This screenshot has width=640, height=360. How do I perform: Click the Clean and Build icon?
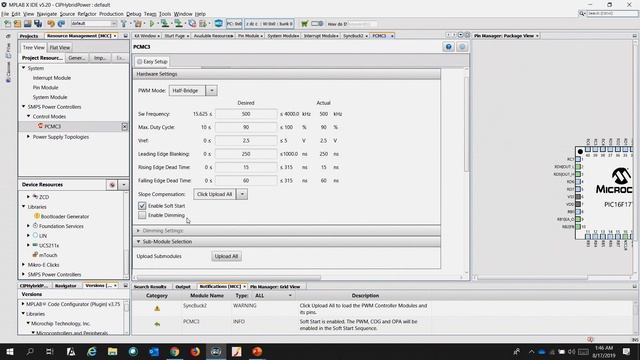138,24
